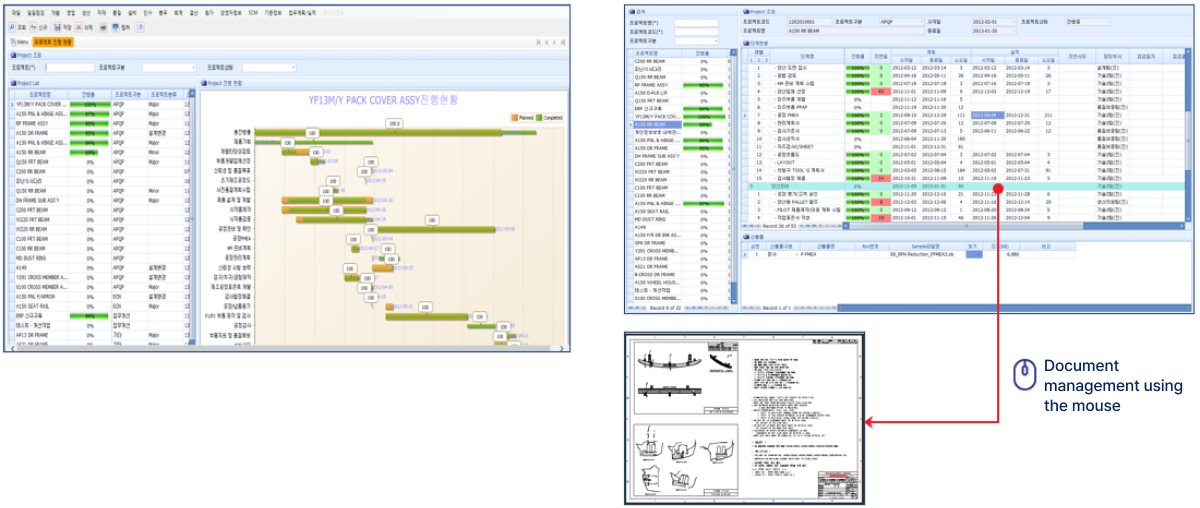
Task: Click the 프로젝트명 column header in left Project List
Action: coord(40,94)
